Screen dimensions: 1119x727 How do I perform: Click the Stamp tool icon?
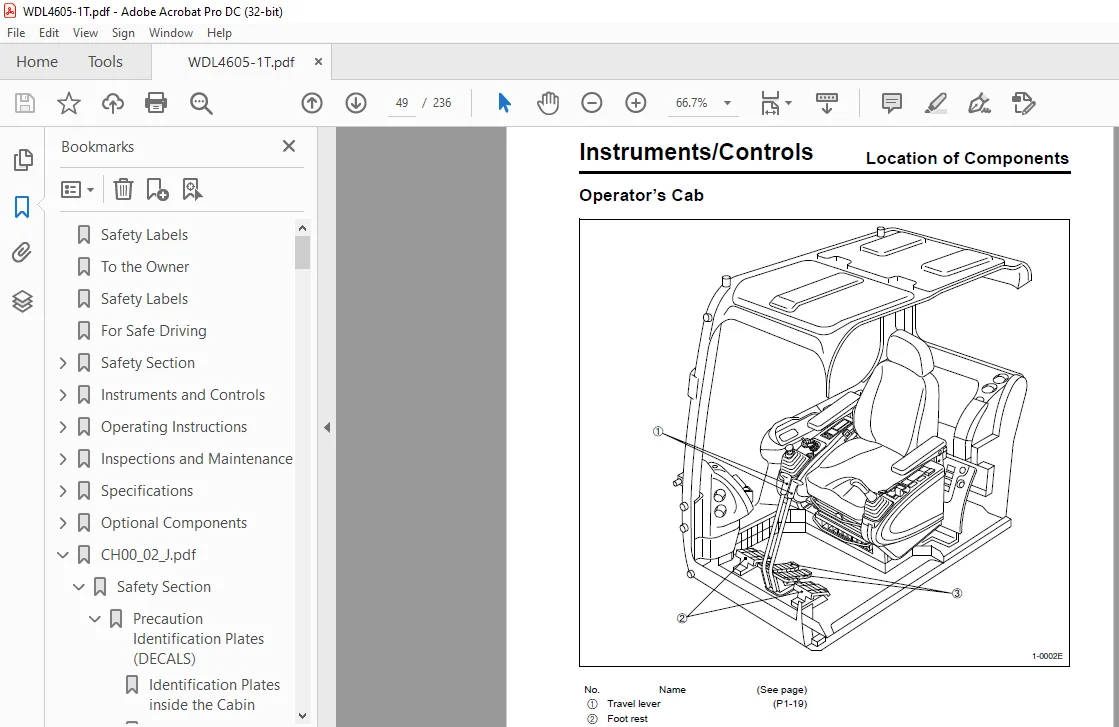[1023, 103]
